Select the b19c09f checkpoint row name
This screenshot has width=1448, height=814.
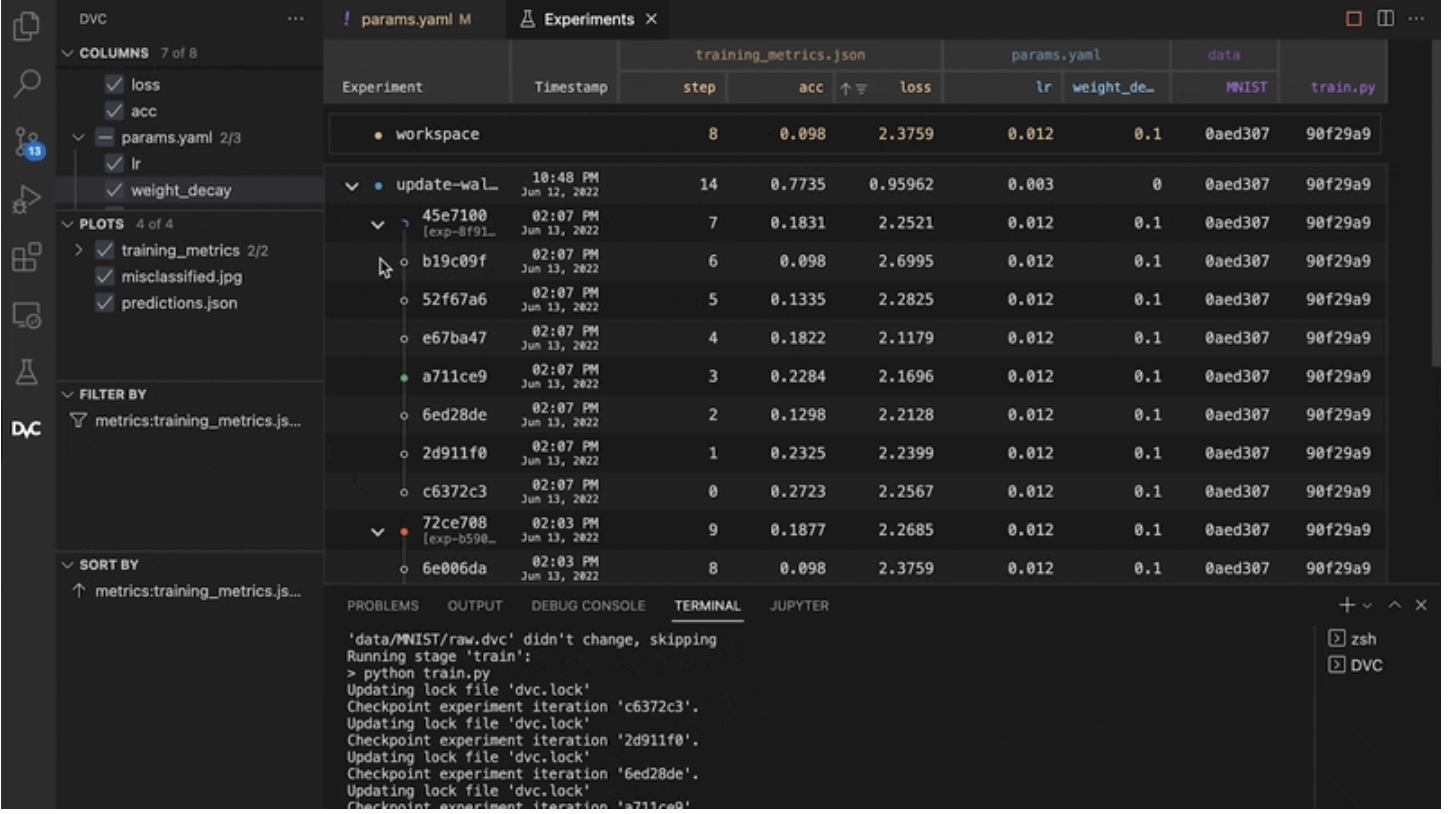click(x=454, y=262)
